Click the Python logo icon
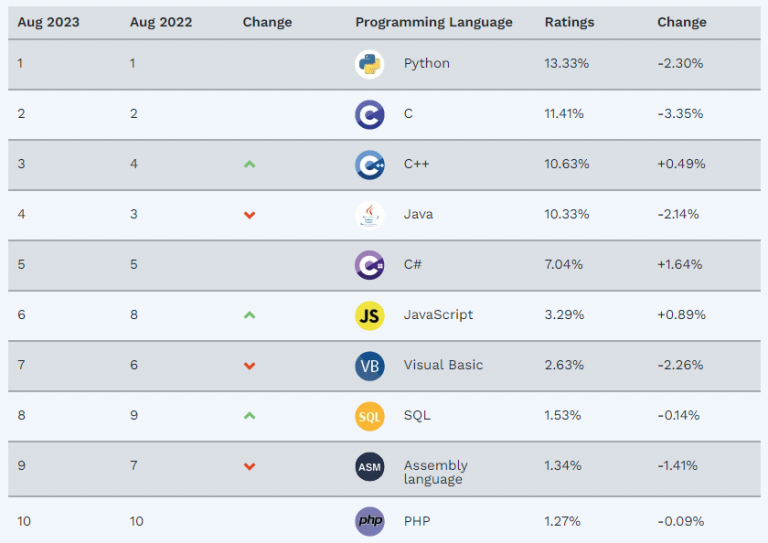 pos(369,64)
